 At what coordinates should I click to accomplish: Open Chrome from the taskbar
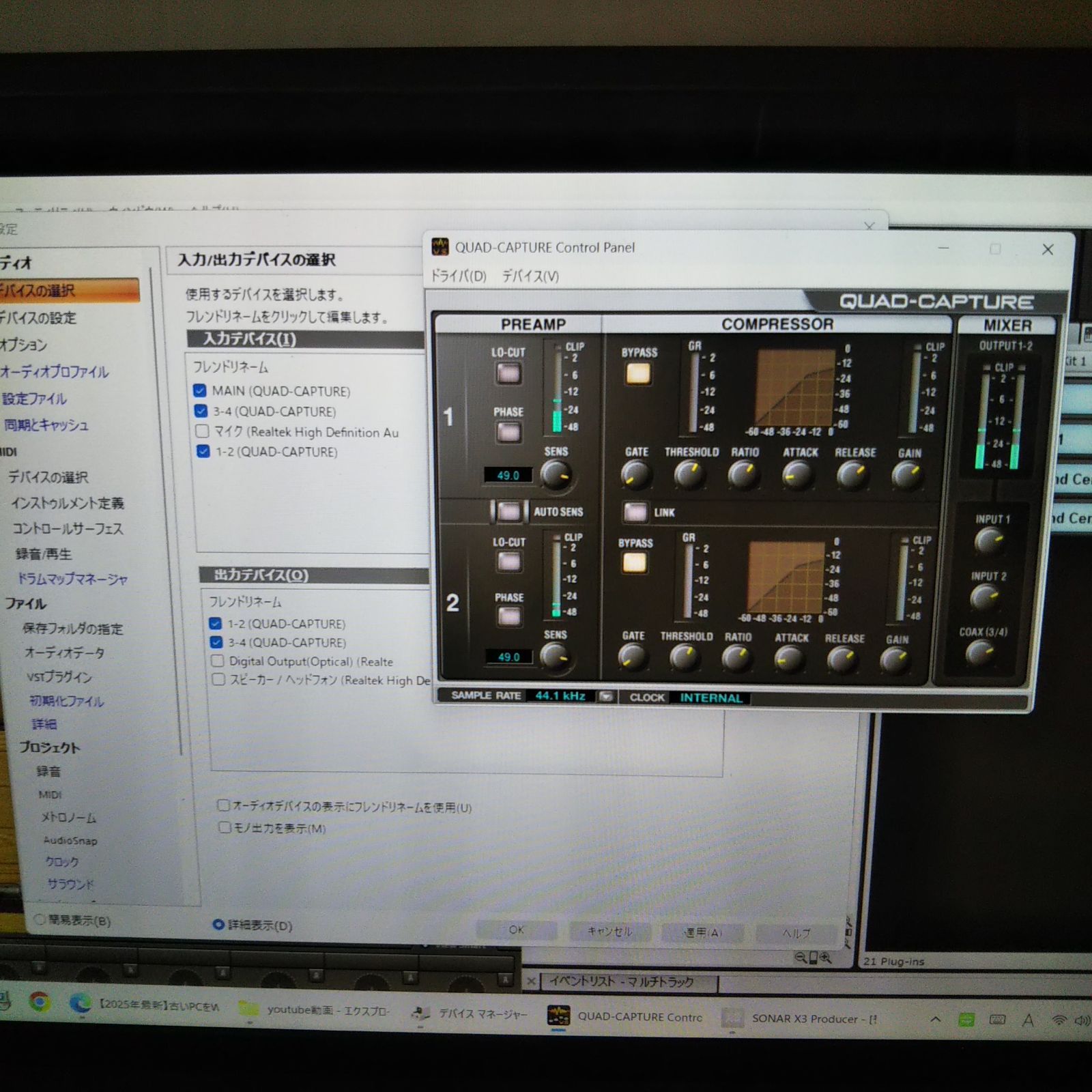click(40, 1002)
